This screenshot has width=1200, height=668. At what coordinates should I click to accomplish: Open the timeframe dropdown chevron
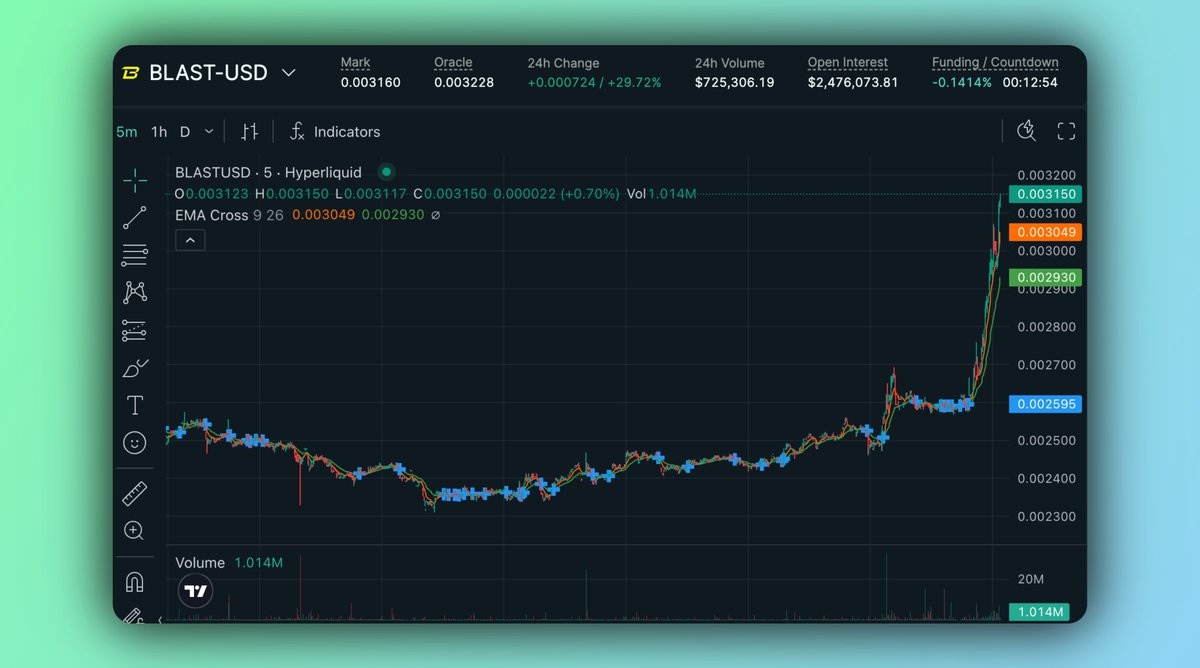click(x=209, y=132)
